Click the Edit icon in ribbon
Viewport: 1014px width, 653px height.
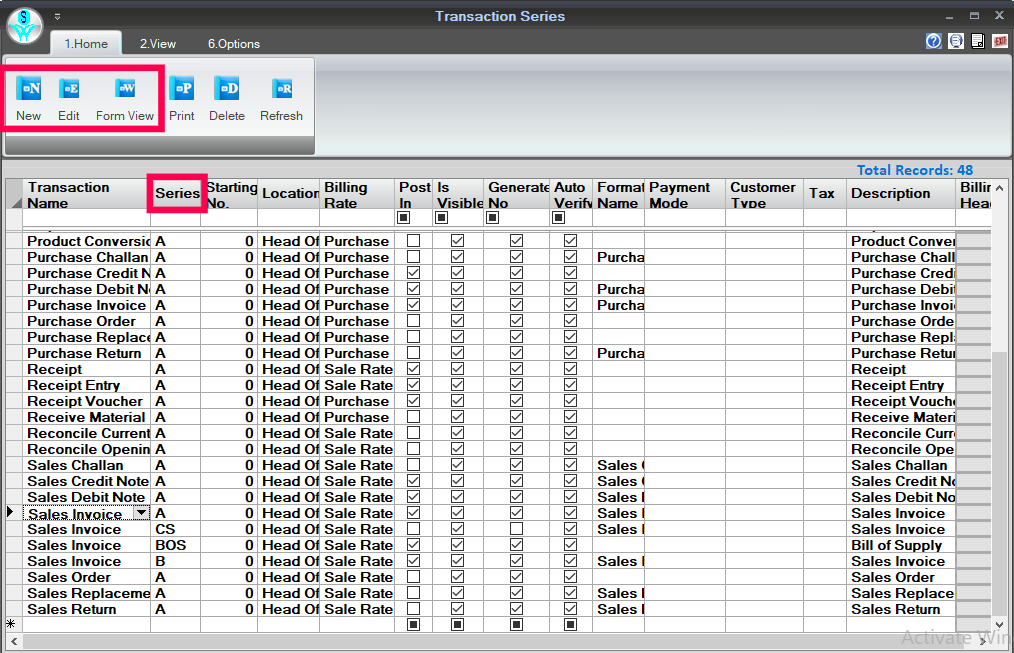(69, 90)
